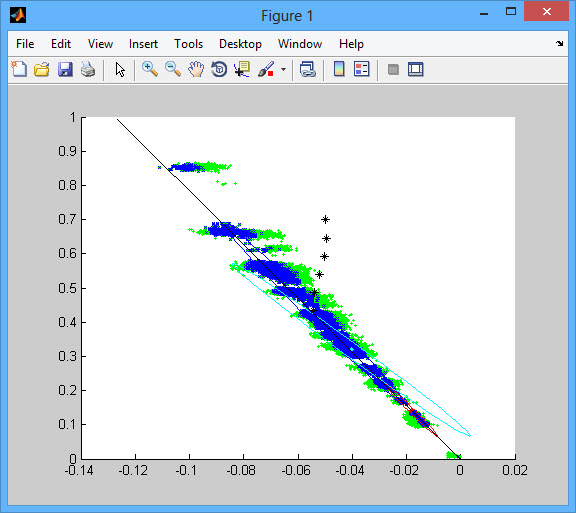Screen dimensions: 576x513
Task: Enable the Pan hand tool
Action: coord(196,69)
